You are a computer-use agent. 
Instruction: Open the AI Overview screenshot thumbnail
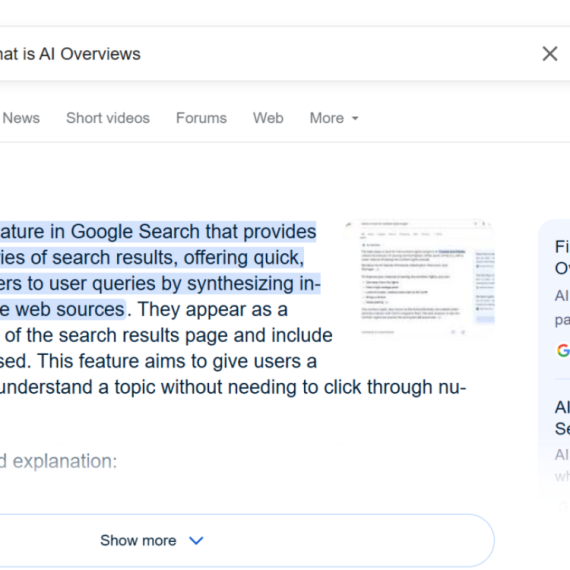click(x=419, y=280)
